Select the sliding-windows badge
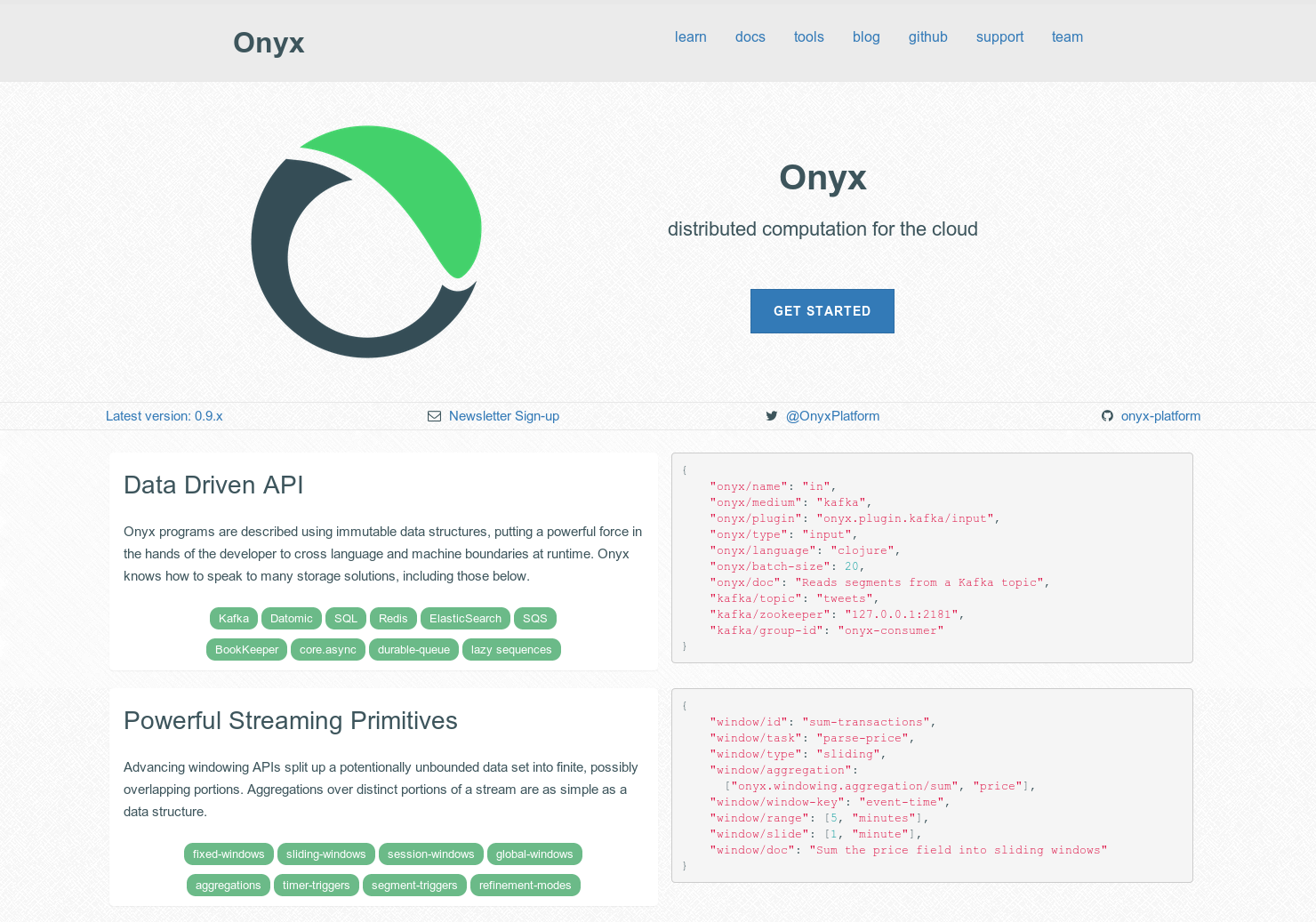Image resolution: width=1316 pixels, height=922 pixels. [325, 854]
